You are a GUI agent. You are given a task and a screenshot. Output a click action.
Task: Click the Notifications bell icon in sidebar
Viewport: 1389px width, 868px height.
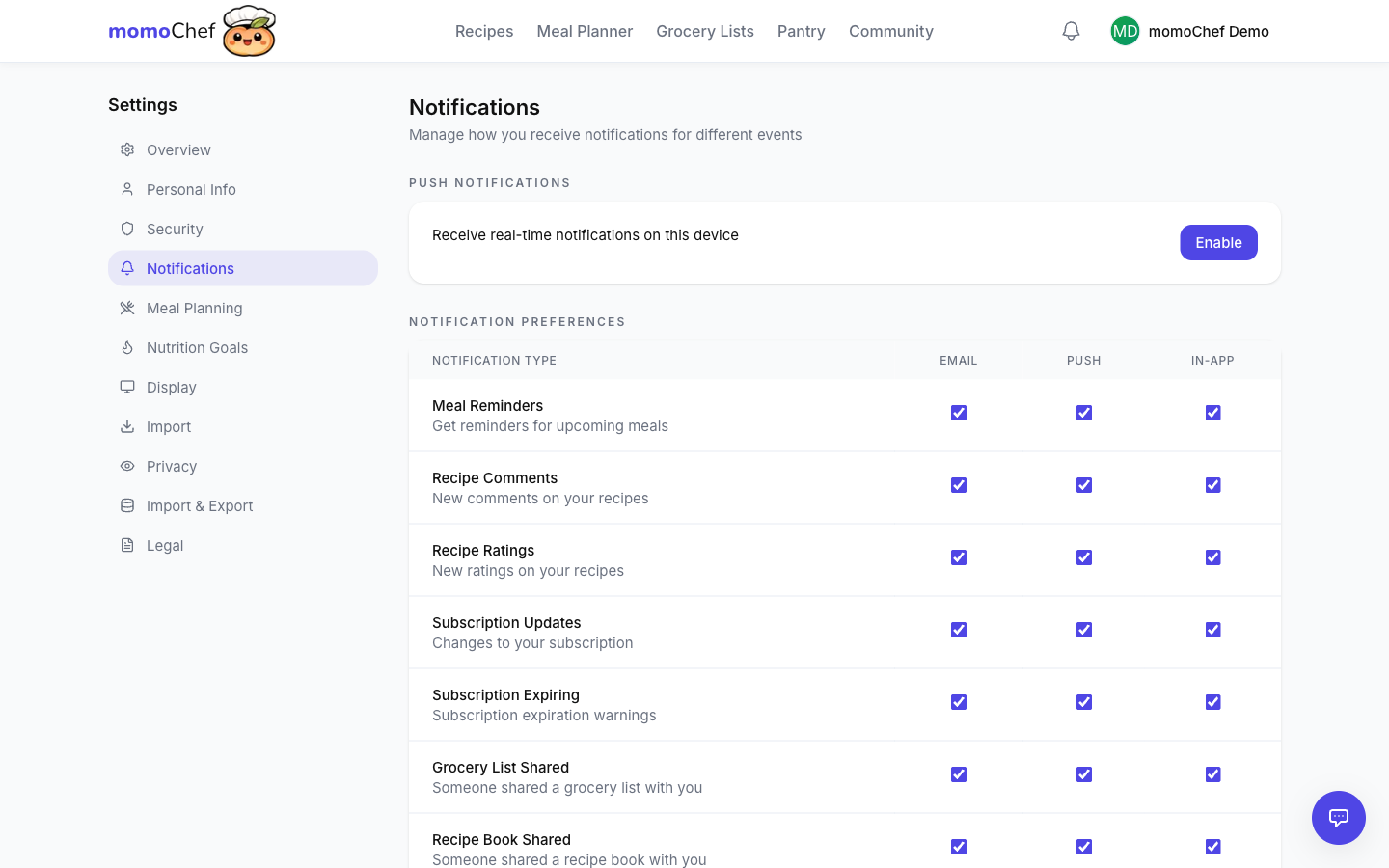(127, 268)
